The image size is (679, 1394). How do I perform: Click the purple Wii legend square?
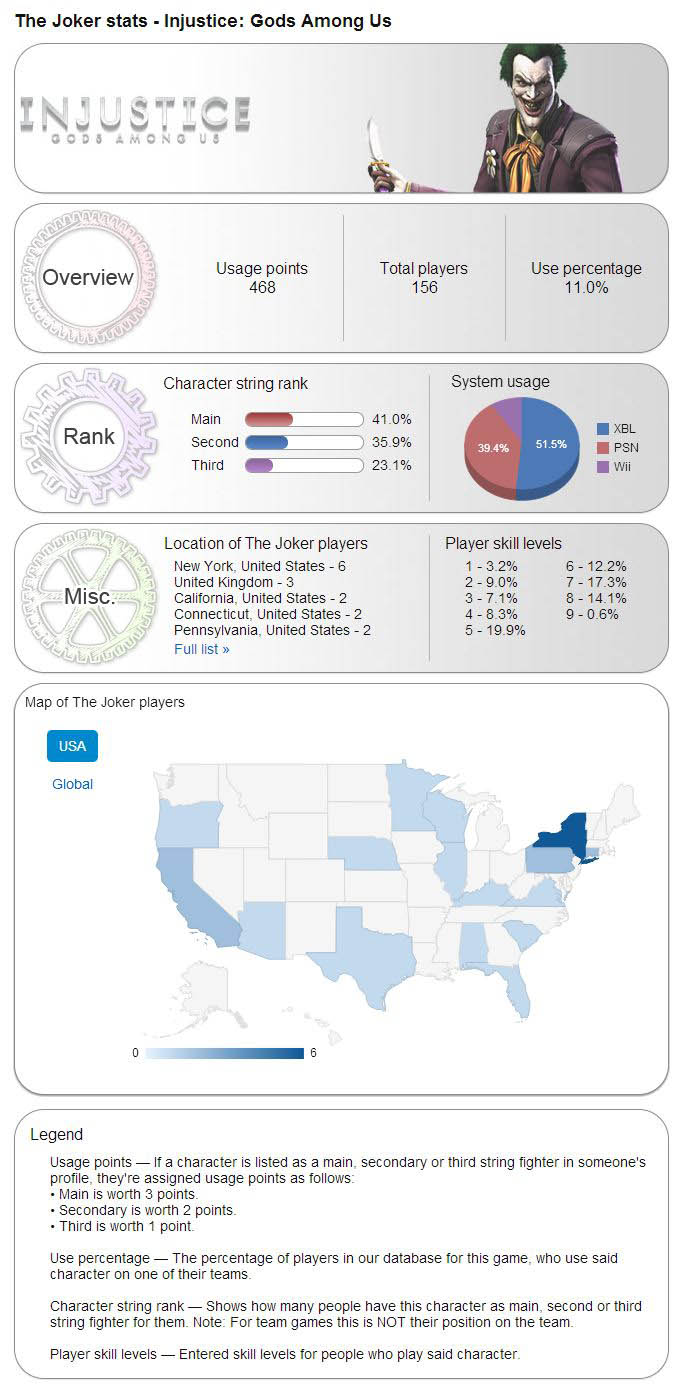(x=602, y=467)
